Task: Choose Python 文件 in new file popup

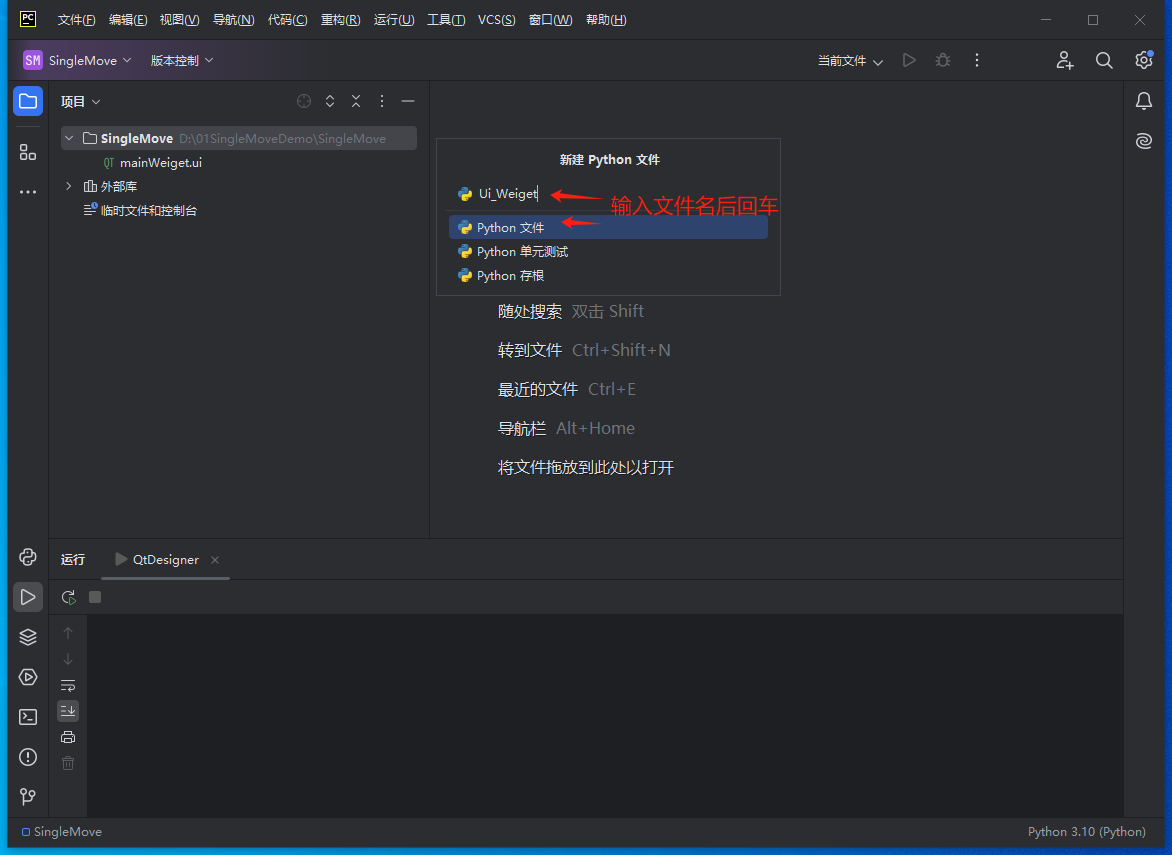Action: pyautogui.click(x=608, y=227)
